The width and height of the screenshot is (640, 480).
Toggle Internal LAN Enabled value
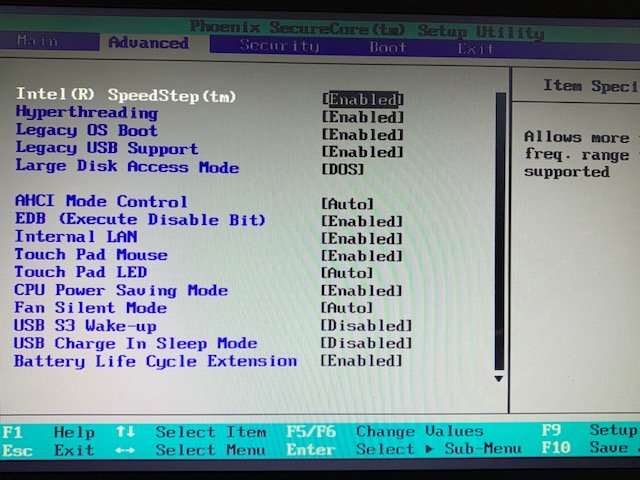click(x=362, y=238)
